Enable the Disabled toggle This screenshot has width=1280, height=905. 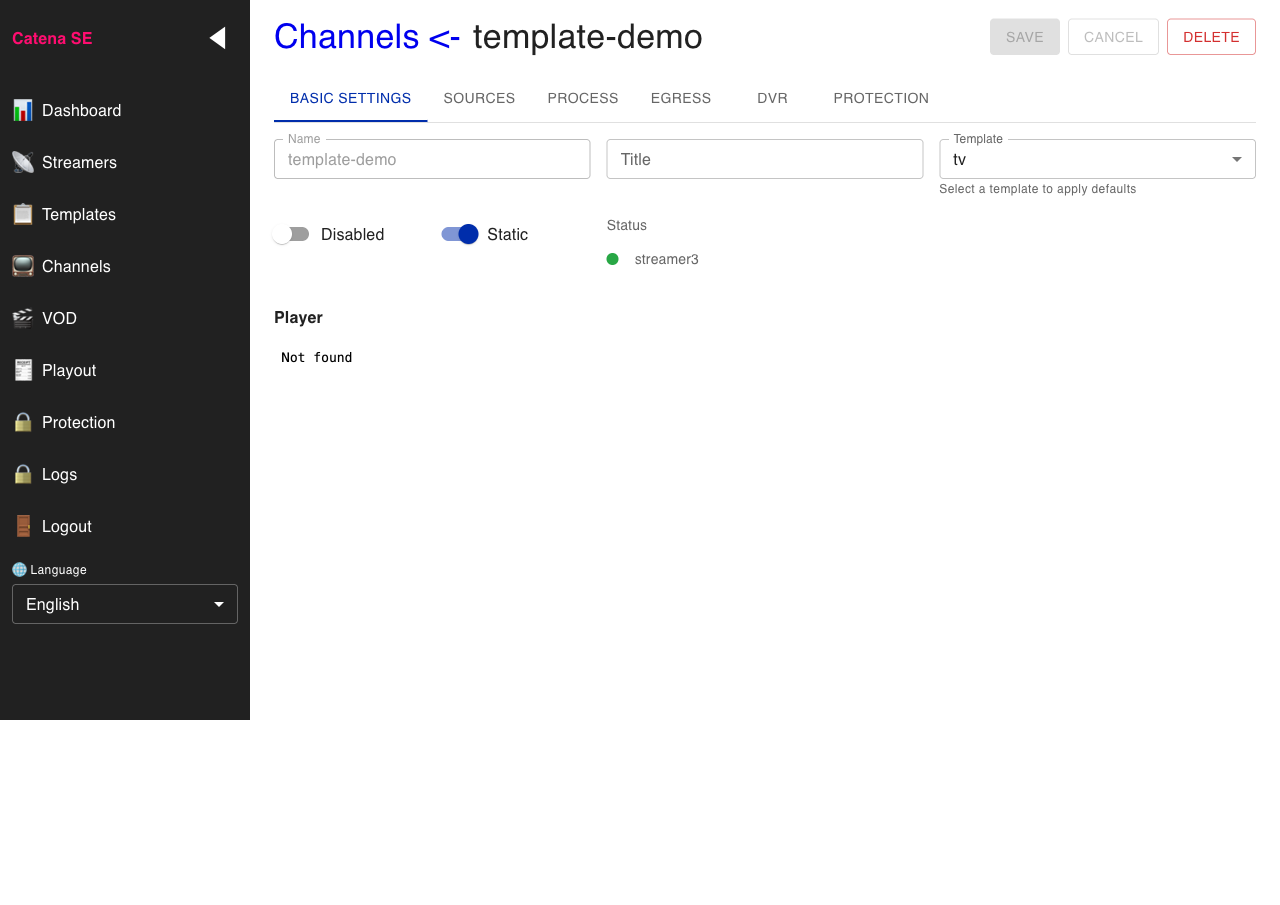point(291,234)
